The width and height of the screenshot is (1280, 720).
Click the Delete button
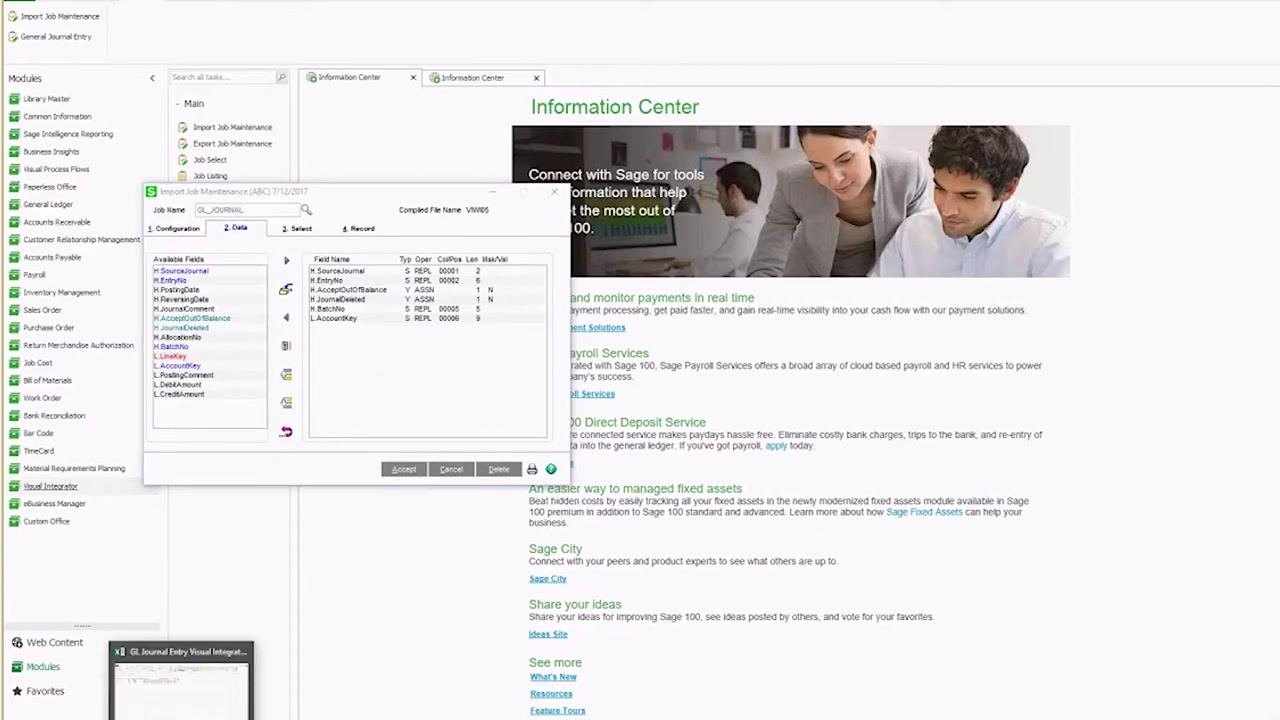(x=498, y=469)
